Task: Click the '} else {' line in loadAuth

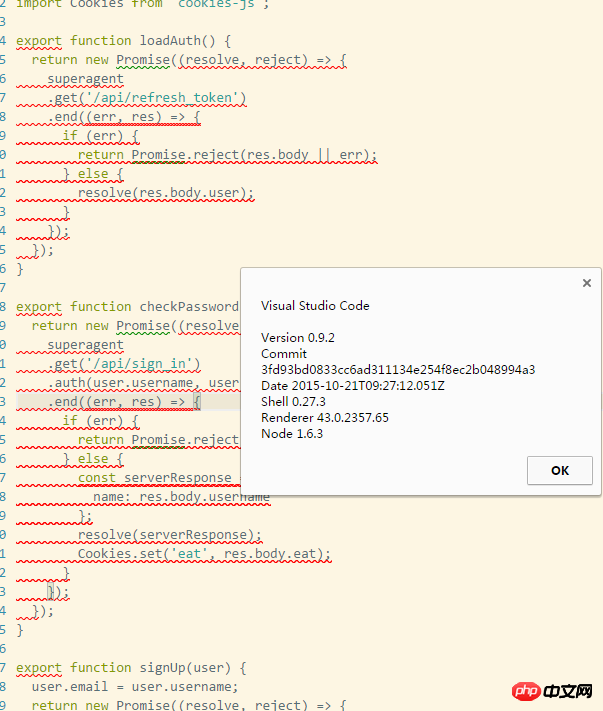Action: 93,174
